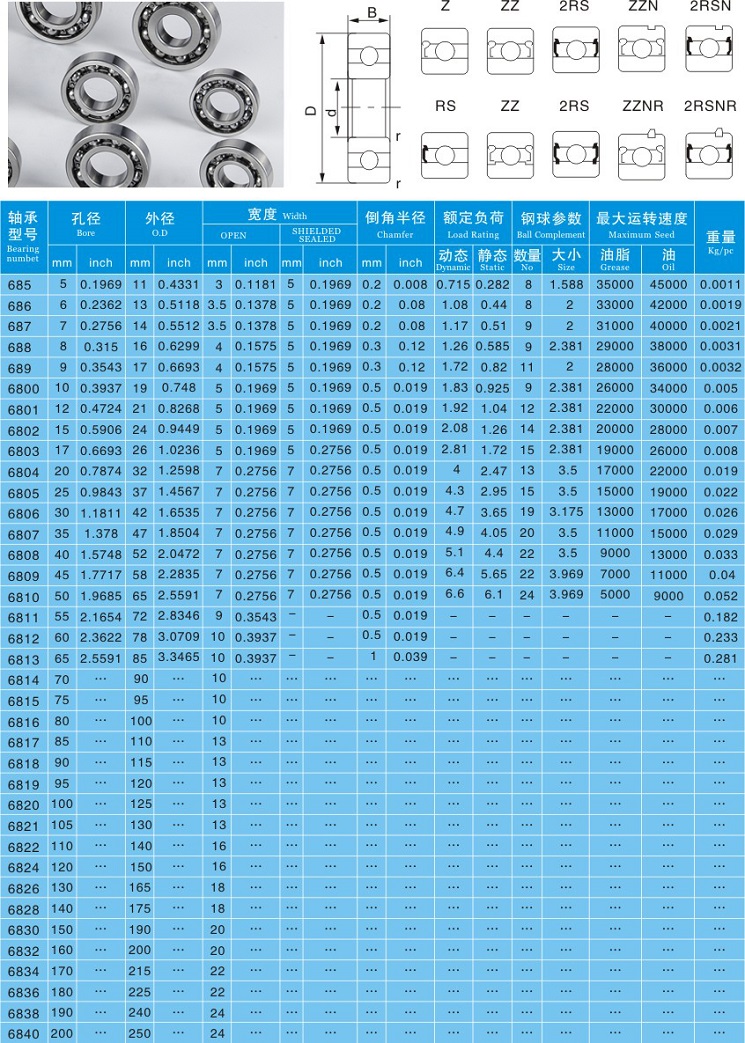Click the 2.8346 O.D inch value
Viewport: 745px width, 1043px height.
click(178, 616)
